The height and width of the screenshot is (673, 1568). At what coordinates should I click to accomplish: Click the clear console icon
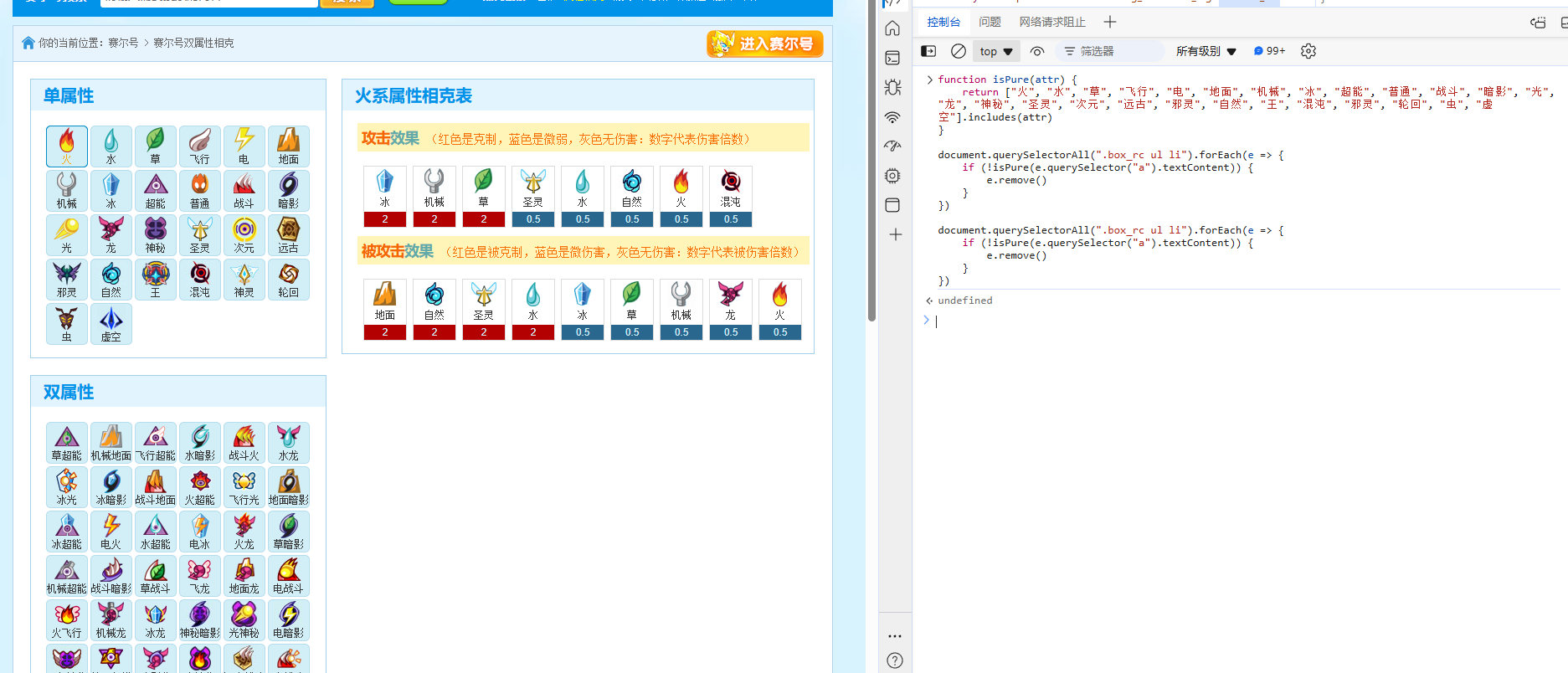[959, 51]
